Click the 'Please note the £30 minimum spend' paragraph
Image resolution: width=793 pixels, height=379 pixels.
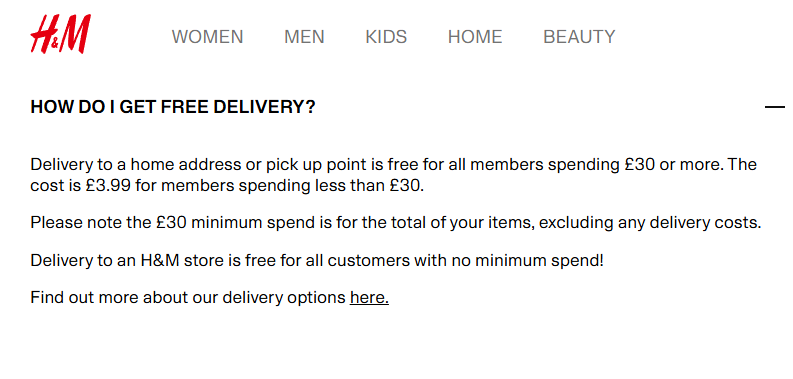395,223
